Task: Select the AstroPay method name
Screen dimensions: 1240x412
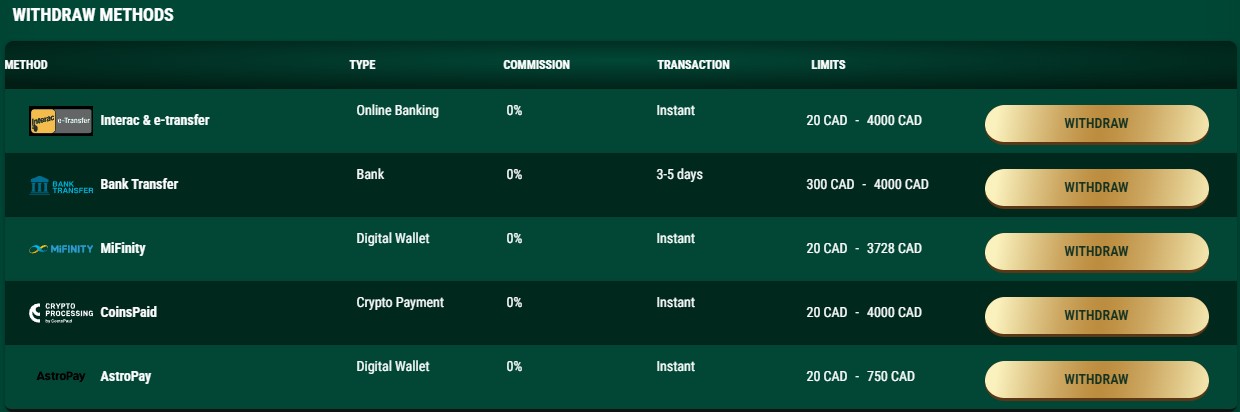Action: point(126,377)
